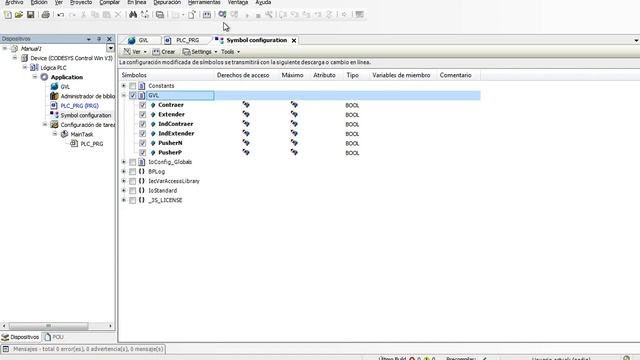Open the Compilar menu
Image resolution: width=640 pixels, height=360 pixels.
point(109,2)
